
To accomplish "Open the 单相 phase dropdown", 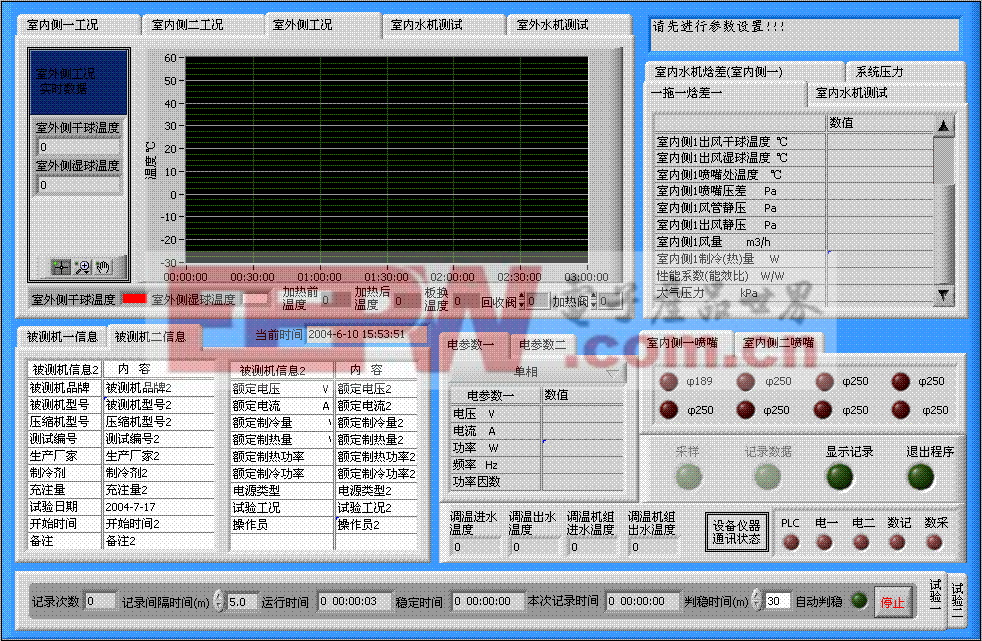I will click(537, 372).
